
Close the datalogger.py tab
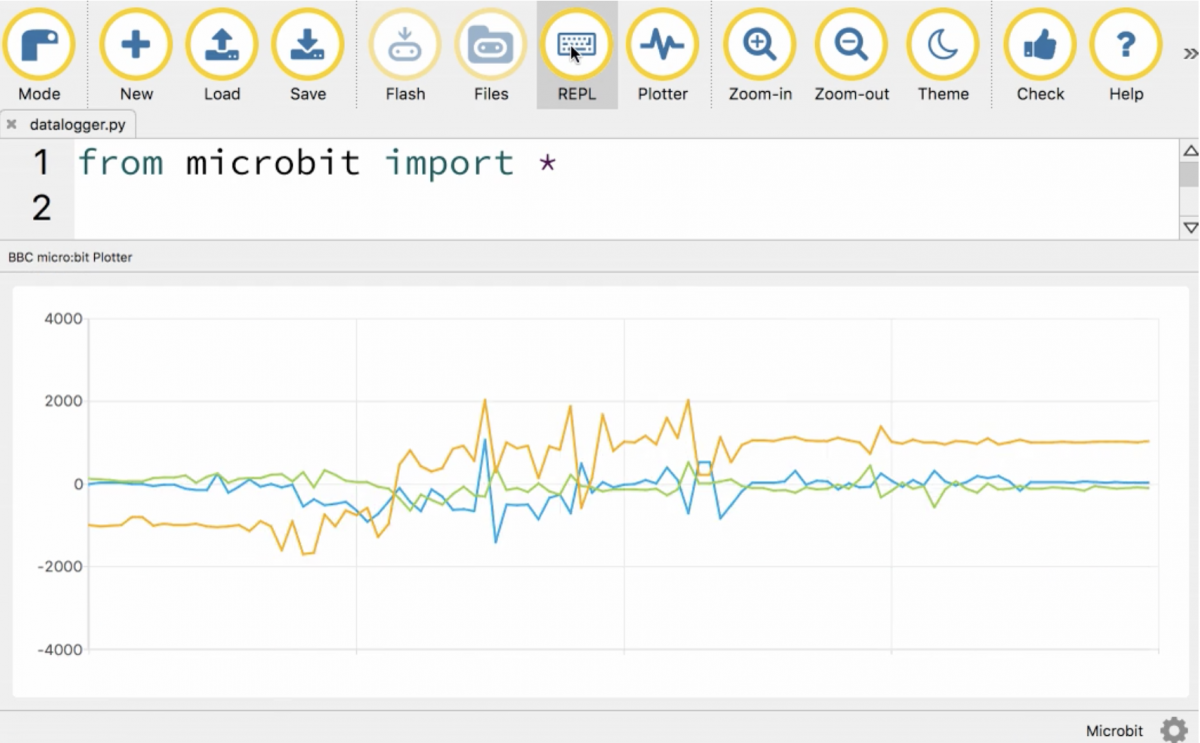coord(12,125)
